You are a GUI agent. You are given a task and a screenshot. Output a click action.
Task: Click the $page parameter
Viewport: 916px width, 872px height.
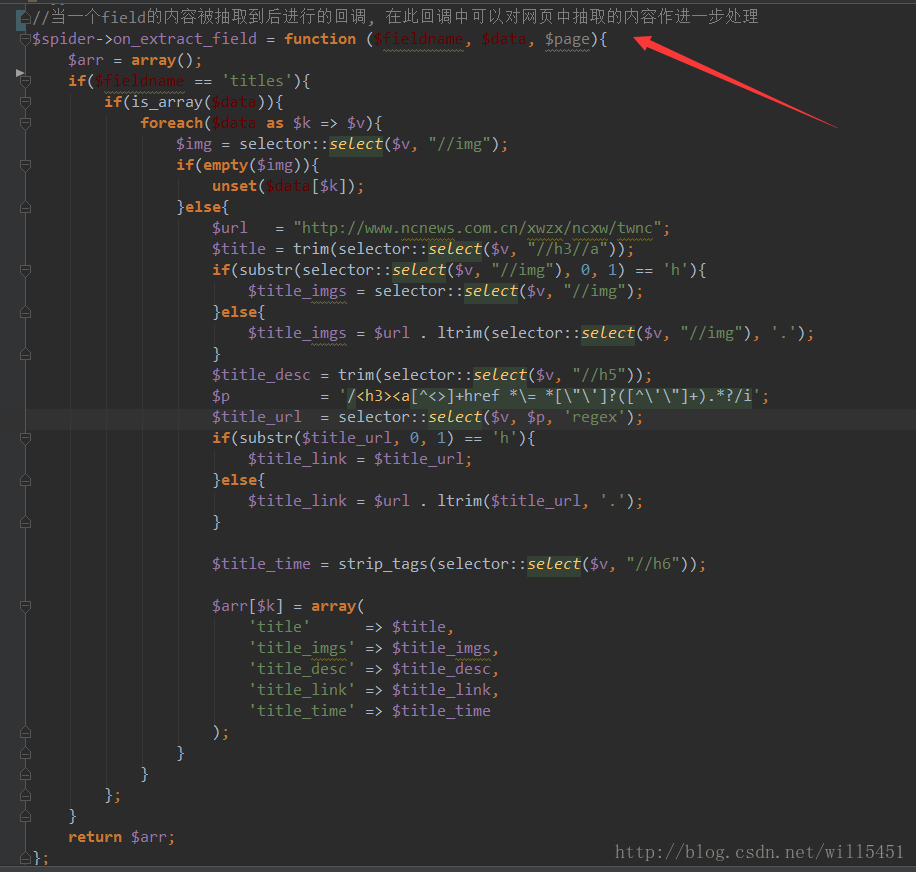[567, 39]
